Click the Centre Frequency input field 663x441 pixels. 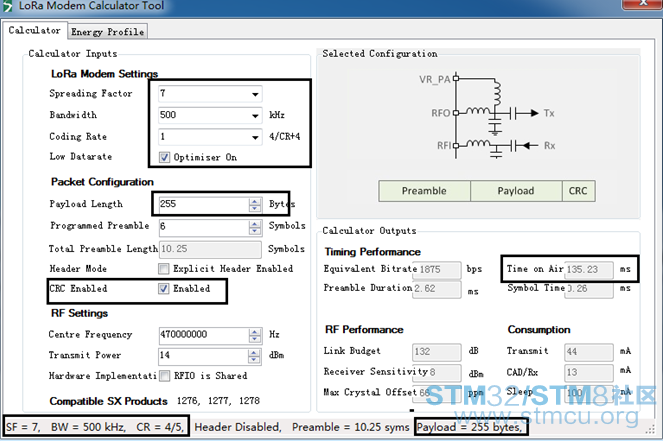[x=204, y=335]
